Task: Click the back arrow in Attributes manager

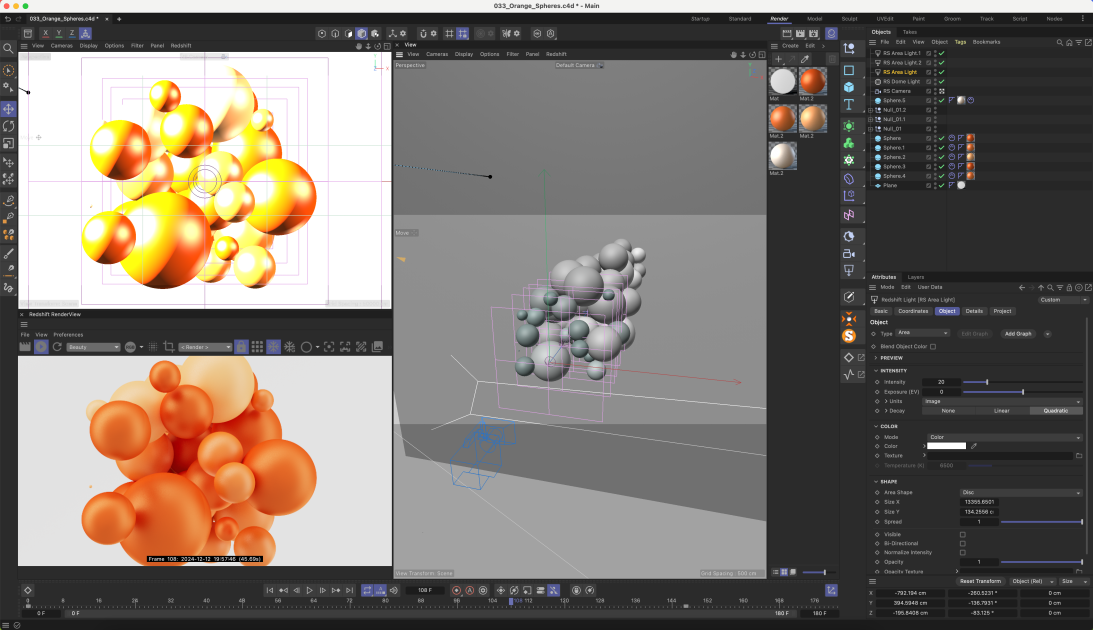Action: tap(1022, 287)
